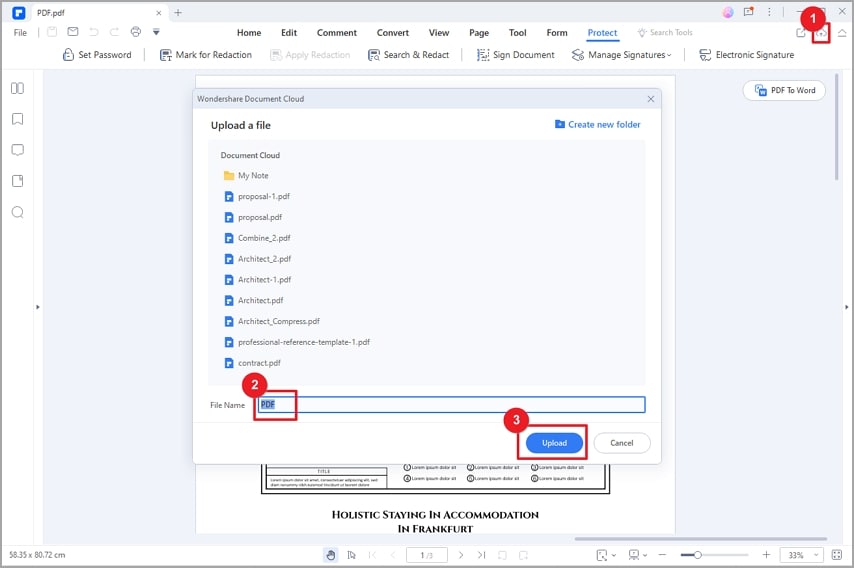Collapse the ribbon with the up arrow
The image size is (854, 568).
pos(842,33)
